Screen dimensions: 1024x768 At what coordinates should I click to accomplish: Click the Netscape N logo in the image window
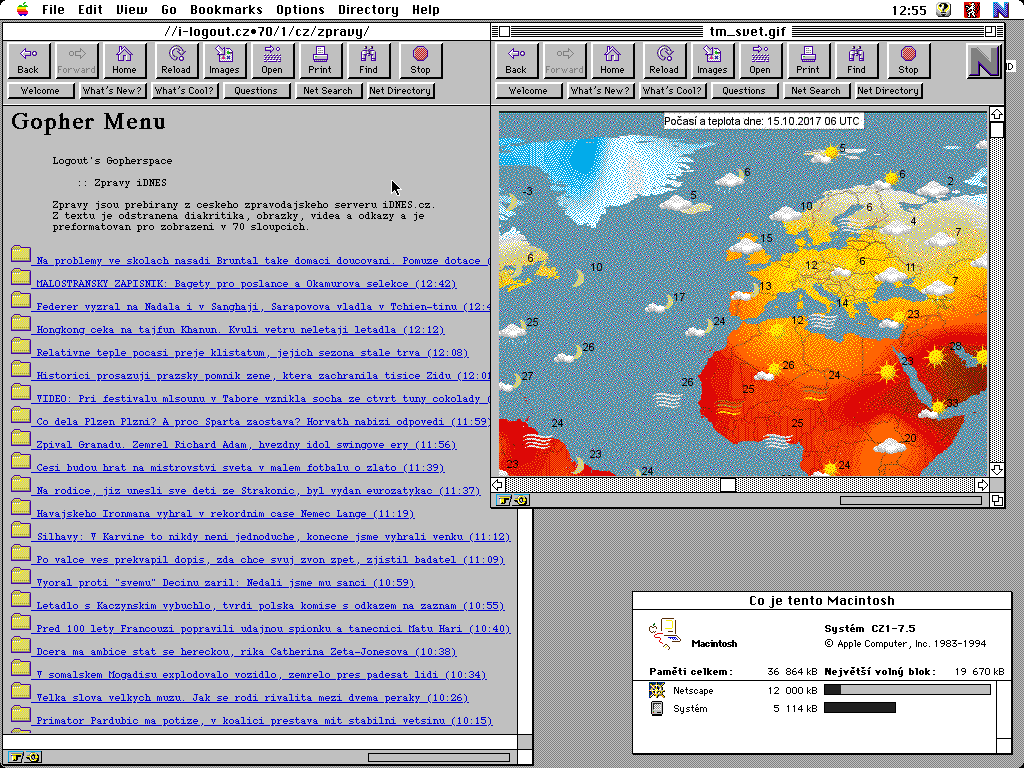pyautogui.click(x=983, y=61)
